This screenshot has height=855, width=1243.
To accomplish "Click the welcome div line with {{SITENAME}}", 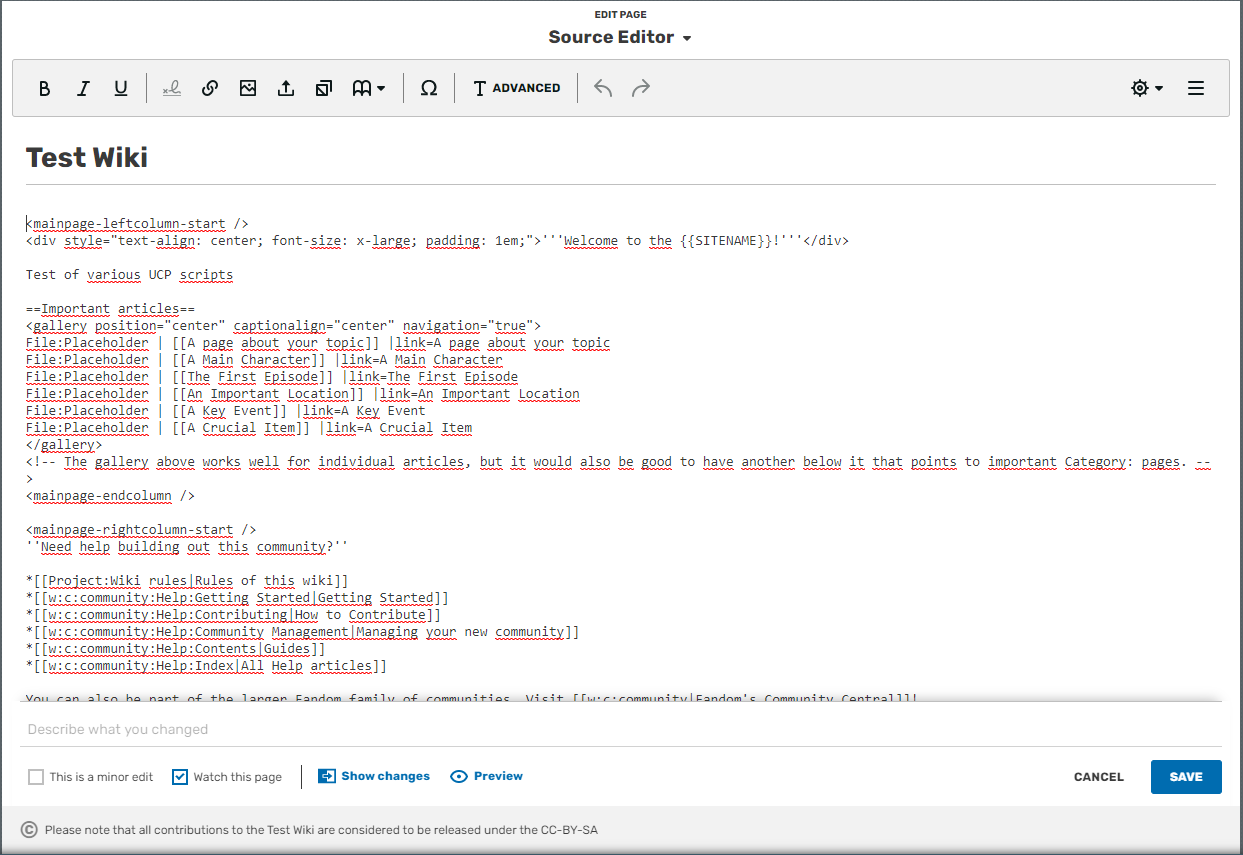I will coord(437,241).
